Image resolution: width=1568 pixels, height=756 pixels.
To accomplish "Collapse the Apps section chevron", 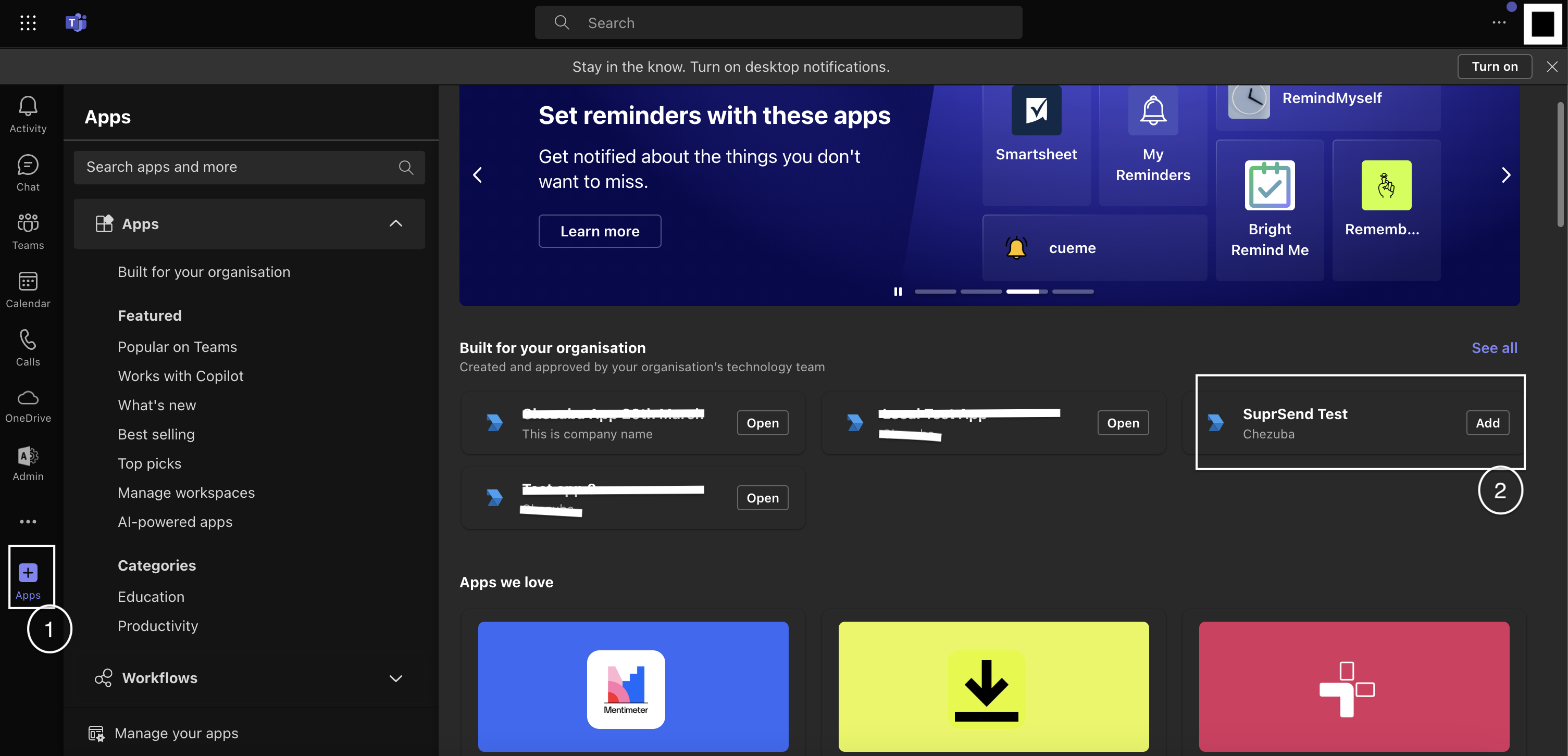I will pyautogui.click(x=396, y=224).
